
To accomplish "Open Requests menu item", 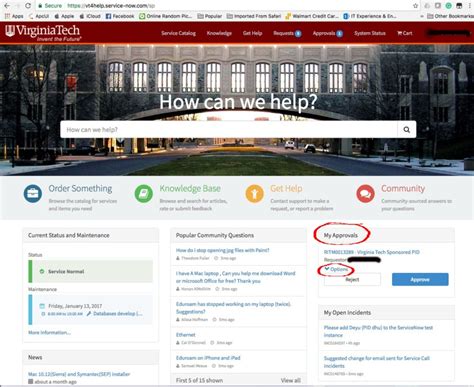I will [x=287, y=33].
